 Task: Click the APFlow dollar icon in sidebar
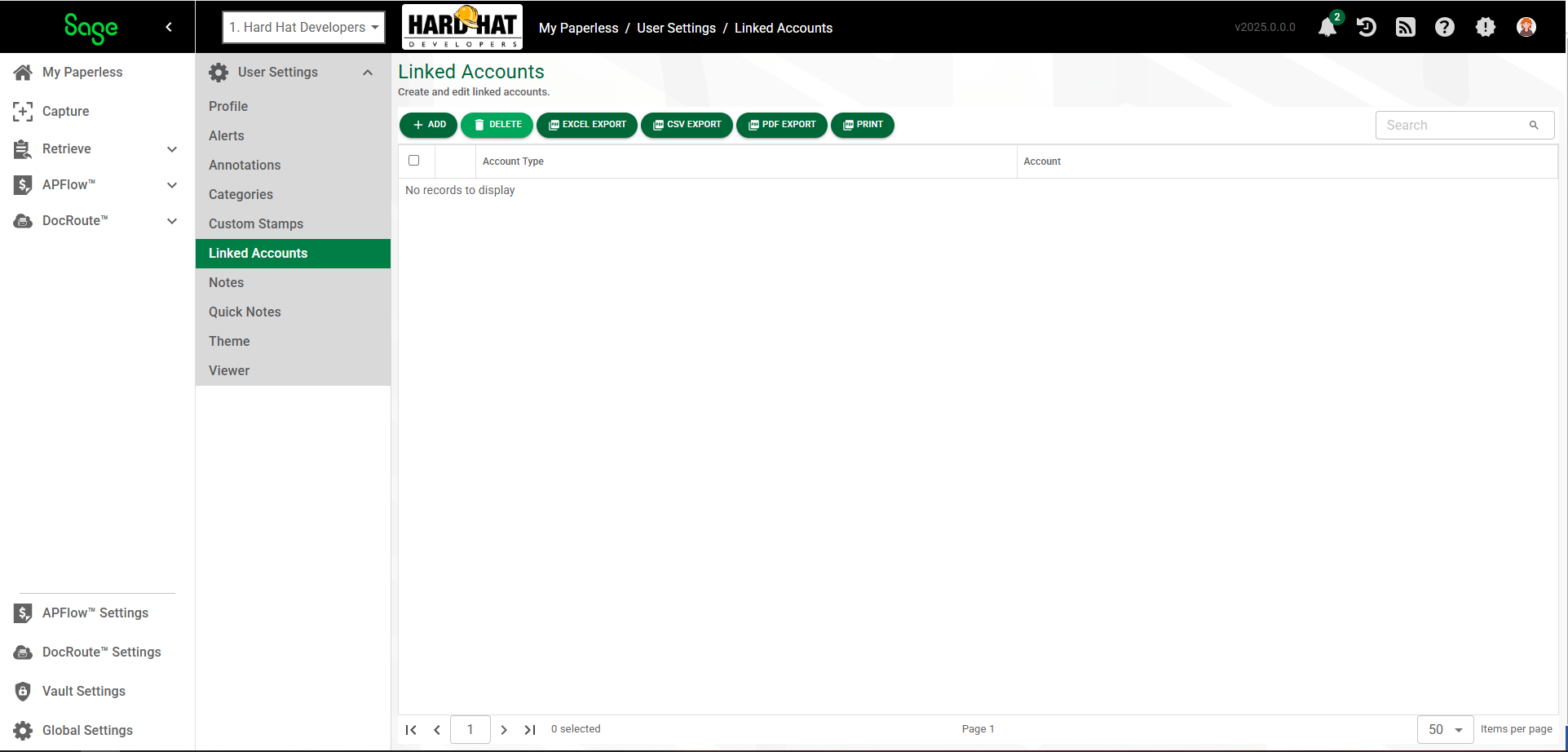(23, 184)
